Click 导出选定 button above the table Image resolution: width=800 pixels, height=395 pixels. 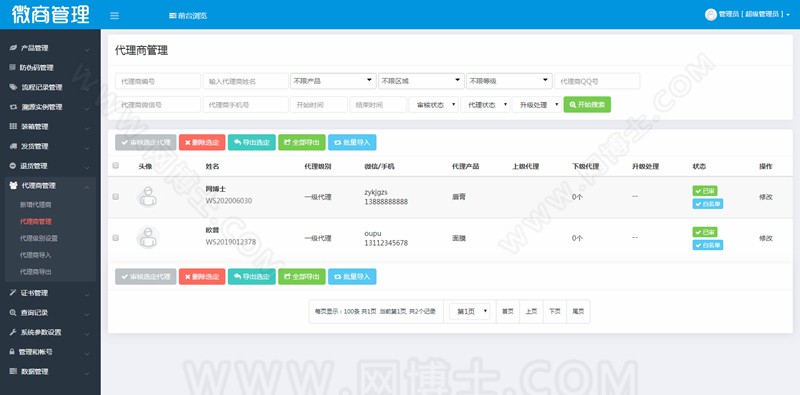tap(252, 142)
